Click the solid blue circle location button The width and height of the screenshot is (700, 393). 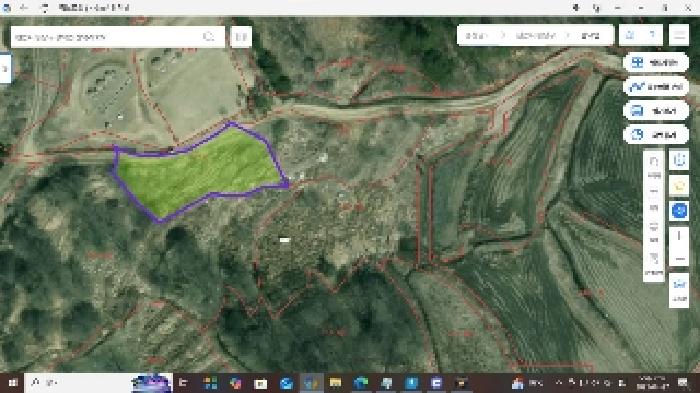point(679,210)
